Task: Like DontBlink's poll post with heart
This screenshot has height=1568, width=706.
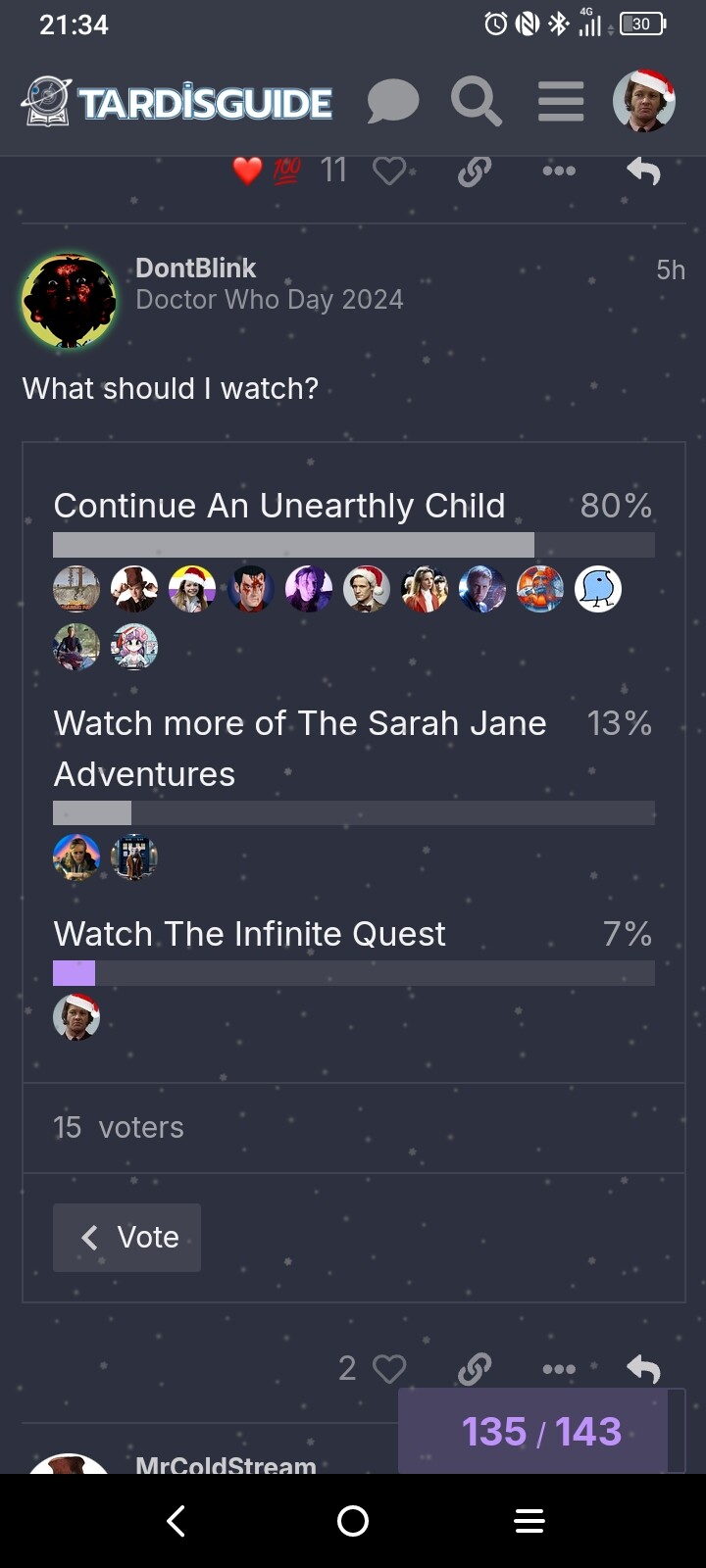Action: [x=389, y=1369]
